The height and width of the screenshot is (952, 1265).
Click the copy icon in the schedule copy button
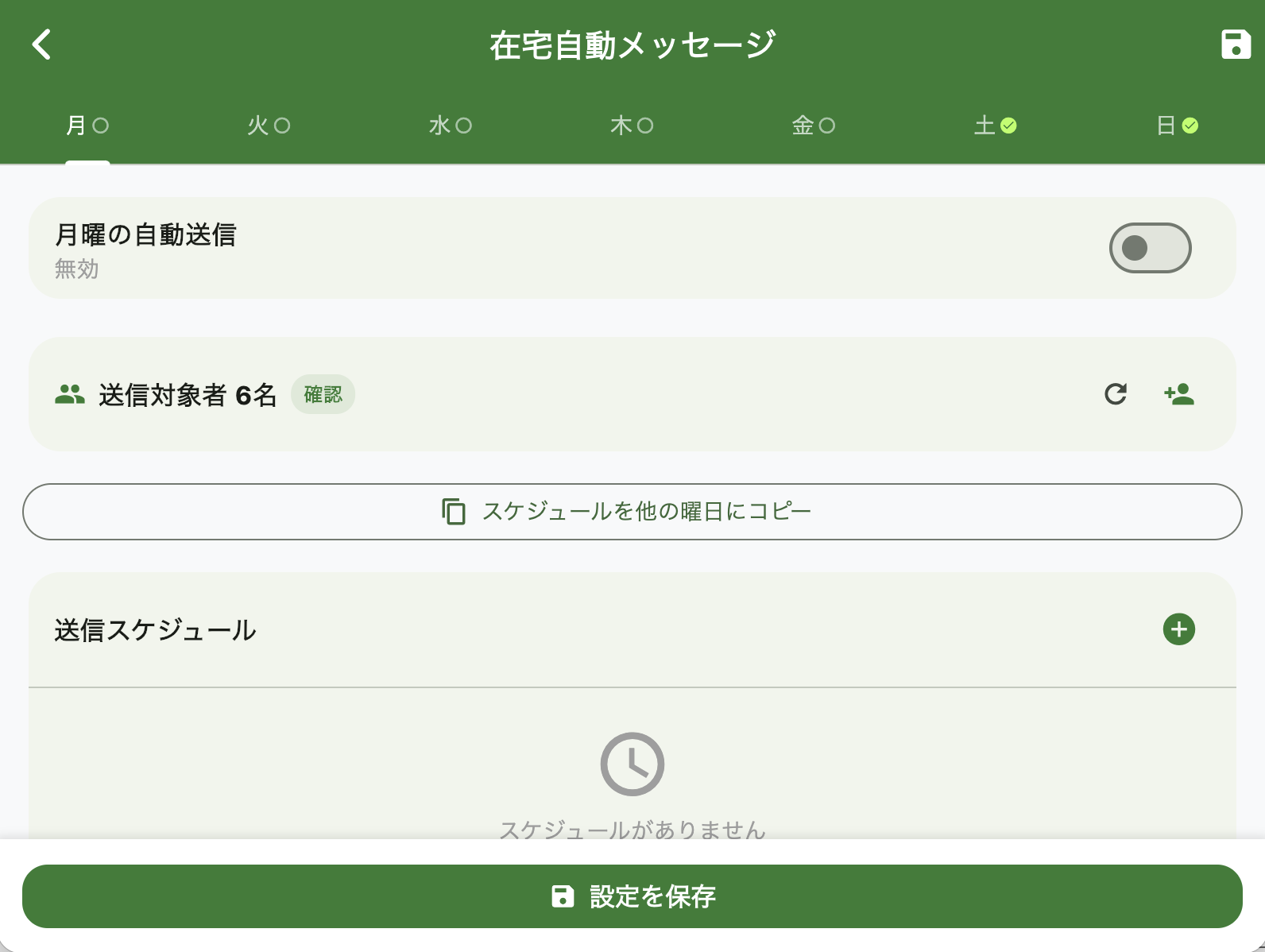coord(453,511)
